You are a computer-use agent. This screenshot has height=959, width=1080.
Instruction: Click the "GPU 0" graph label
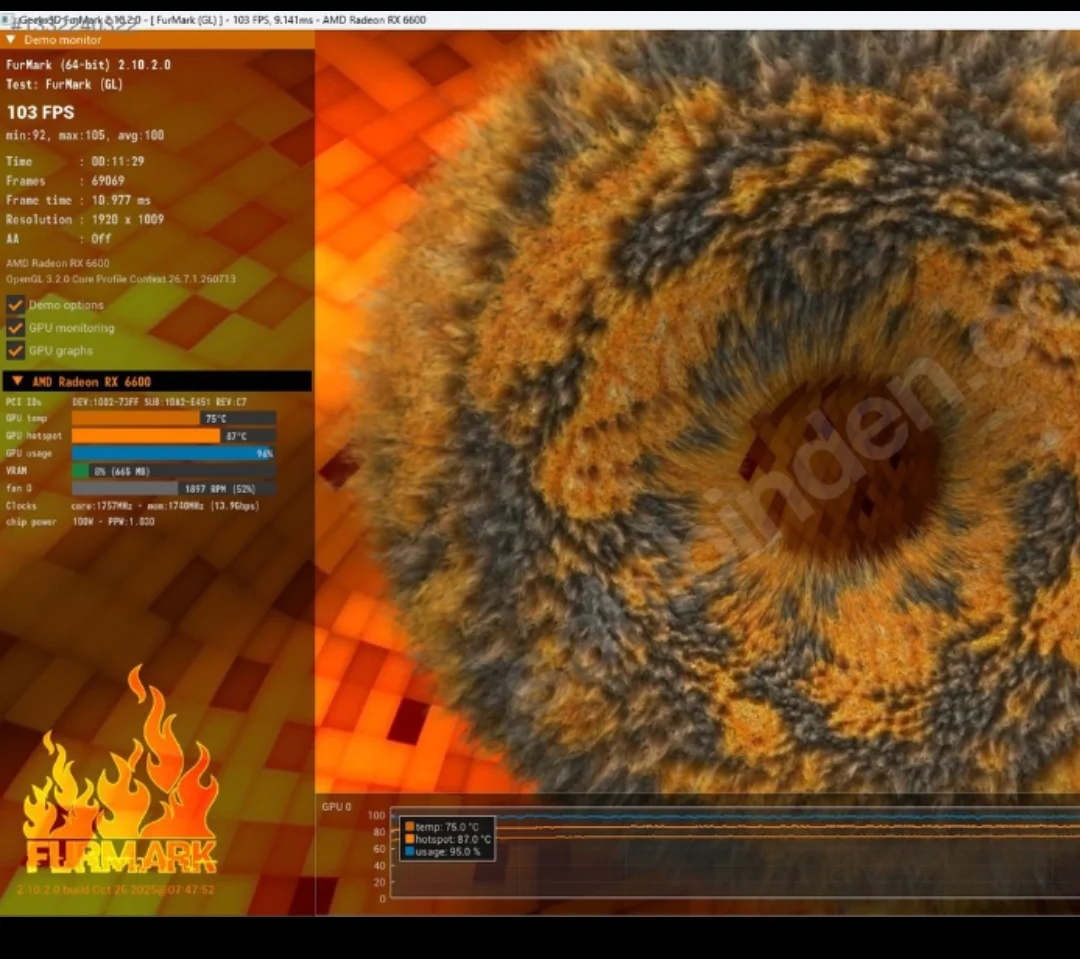point(336,807)
